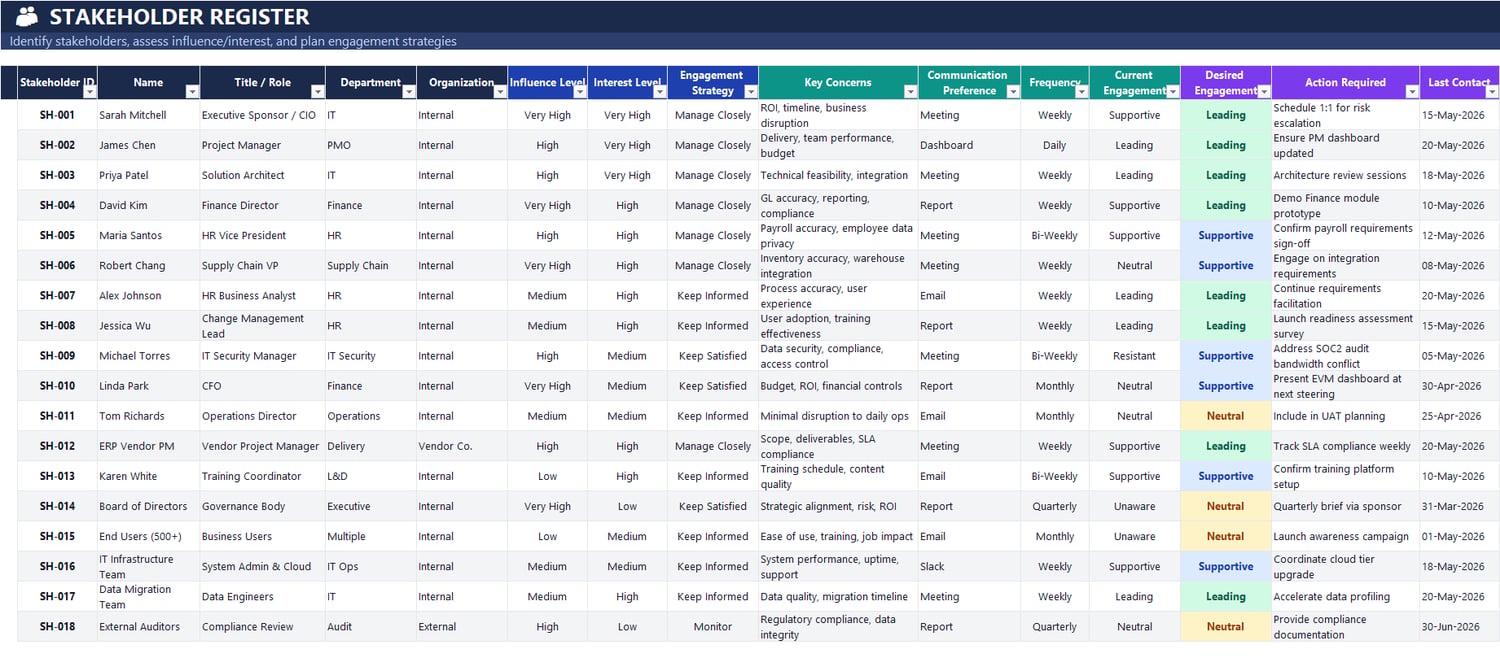Open the Current Engagement filter dropdown
The height and width of the screenshot is (658, 1500).
pos(1173,92)
